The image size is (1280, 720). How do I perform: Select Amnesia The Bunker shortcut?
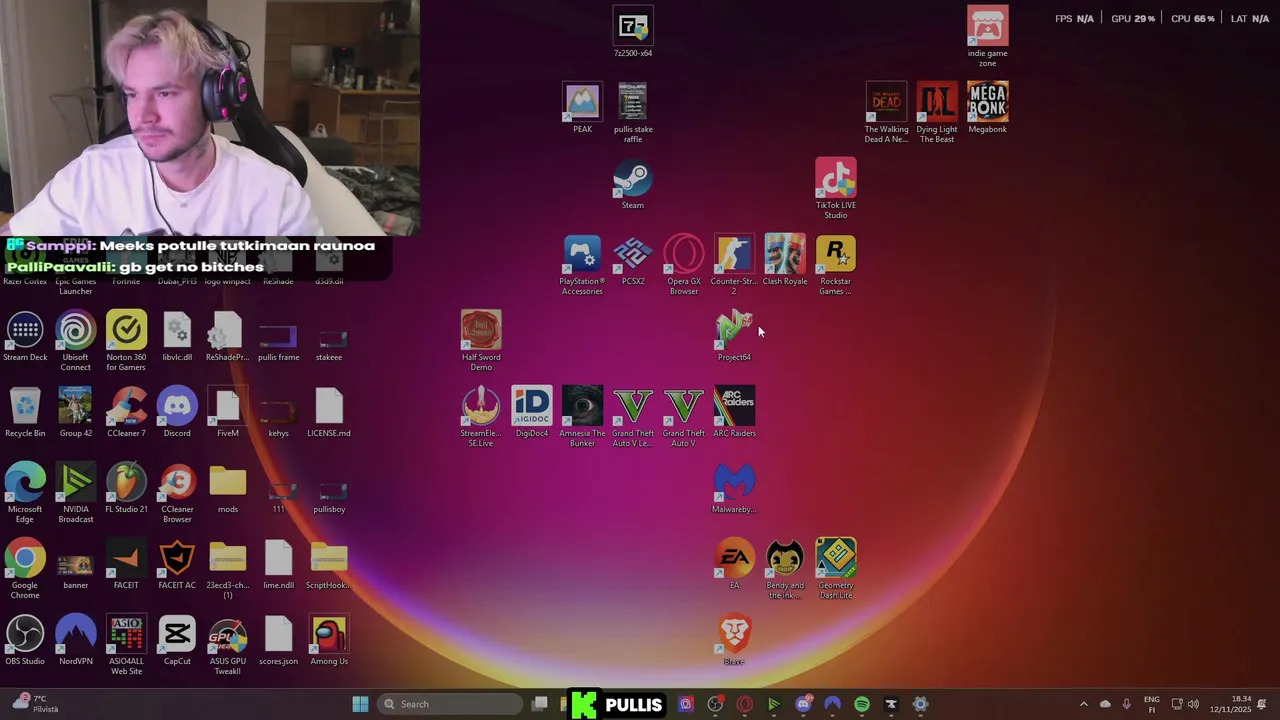tap(582, 417)
